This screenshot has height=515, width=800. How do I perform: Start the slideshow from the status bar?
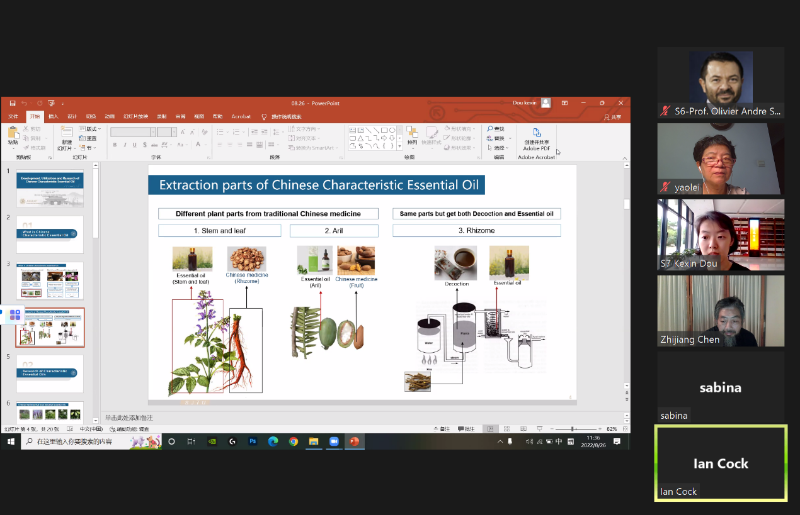pyautogui.click(x=540, y=429)
